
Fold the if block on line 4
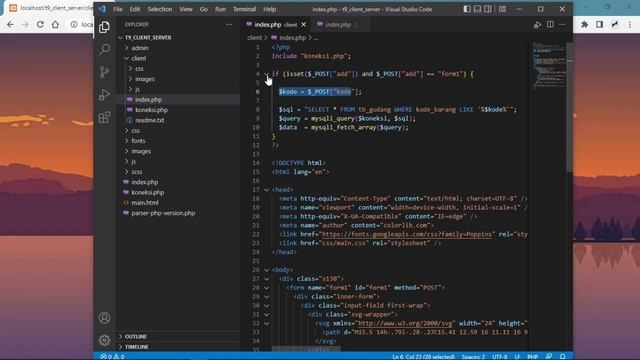[x=267, y=74]
